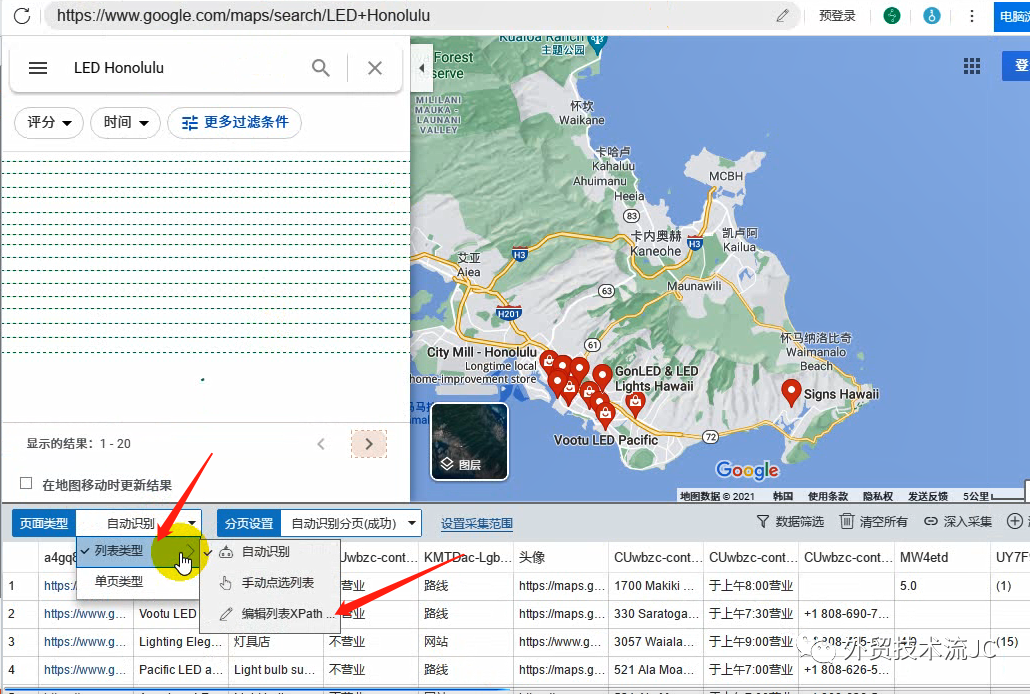Image resolution: width=1030 pixels, height=694 pixels.
Task: Click the GonLED & LED Lights Hawaii pin
Action: 602,379
